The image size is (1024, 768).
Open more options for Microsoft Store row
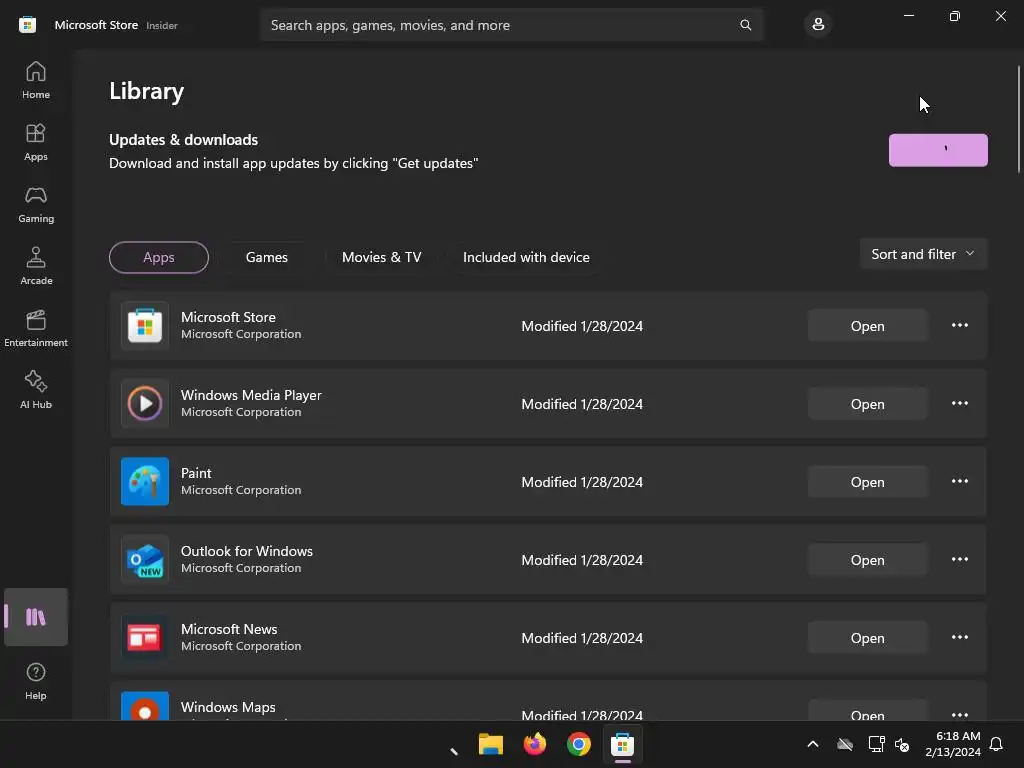[959, 325]
